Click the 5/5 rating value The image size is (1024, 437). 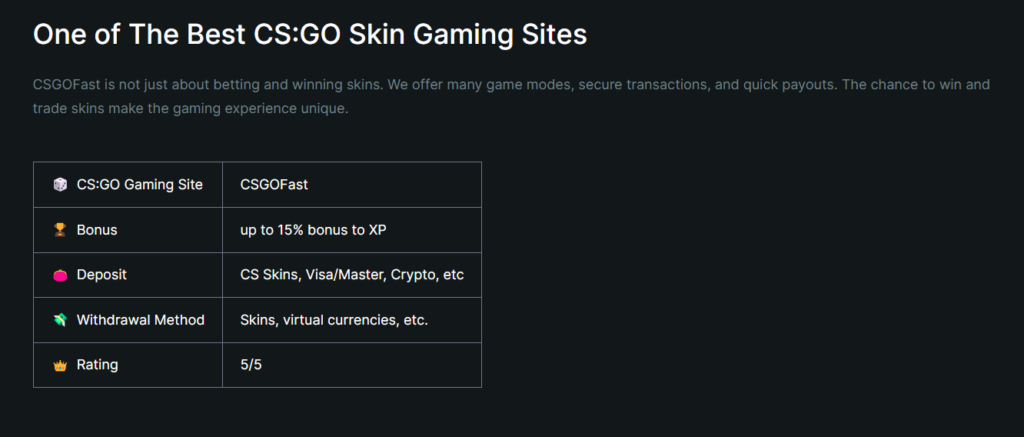click(251, 365)
